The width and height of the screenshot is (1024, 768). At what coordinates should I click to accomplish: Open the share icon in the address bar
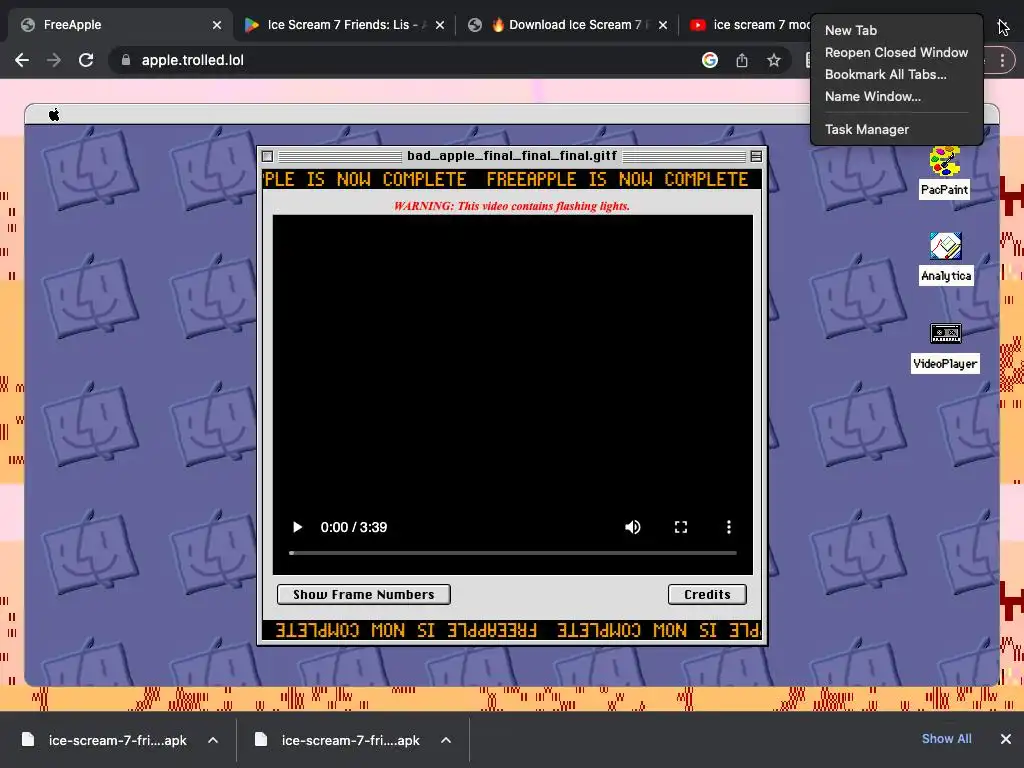click(742, 60)
